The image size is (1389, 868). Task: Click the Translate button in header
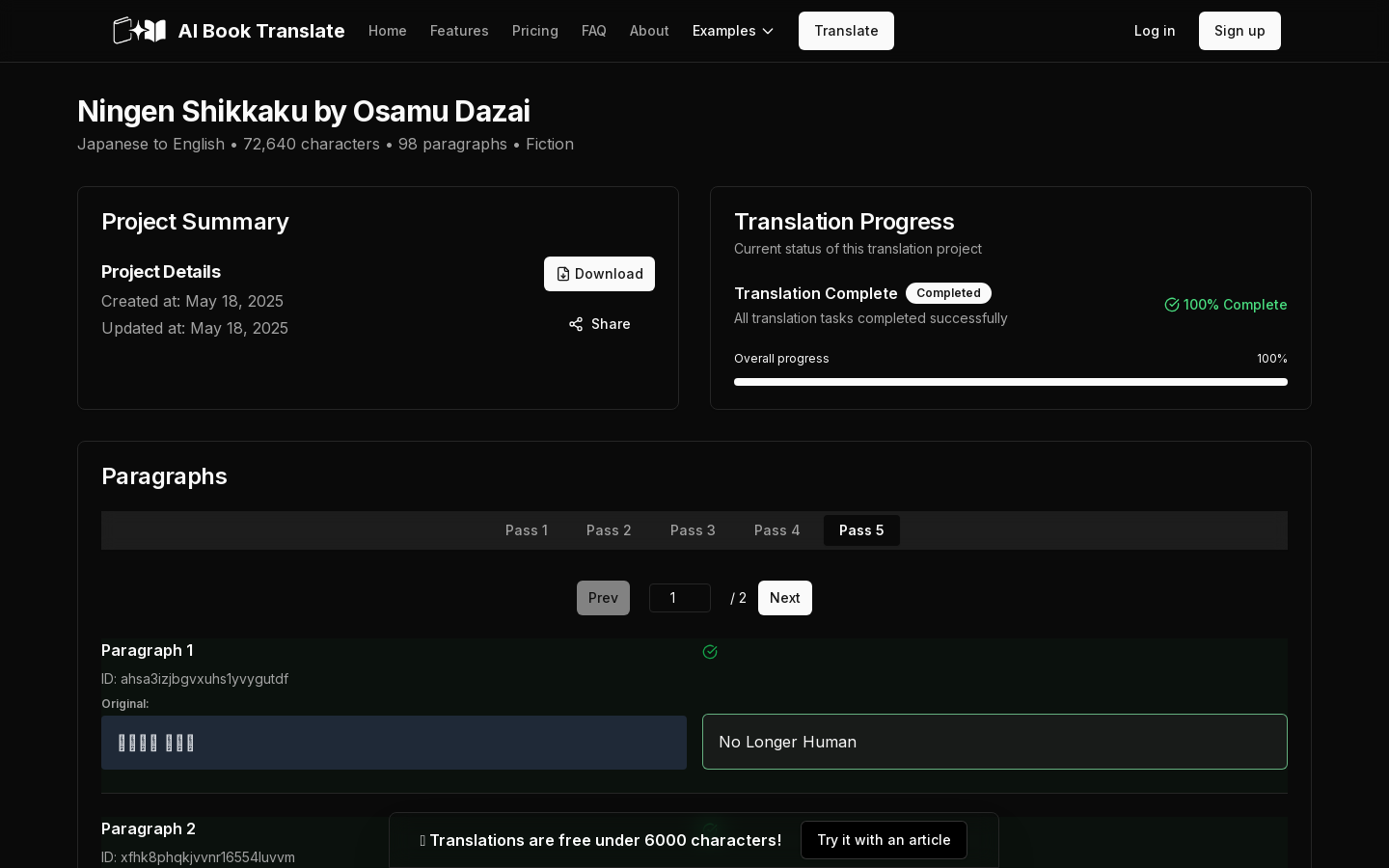tap(846, 31)
